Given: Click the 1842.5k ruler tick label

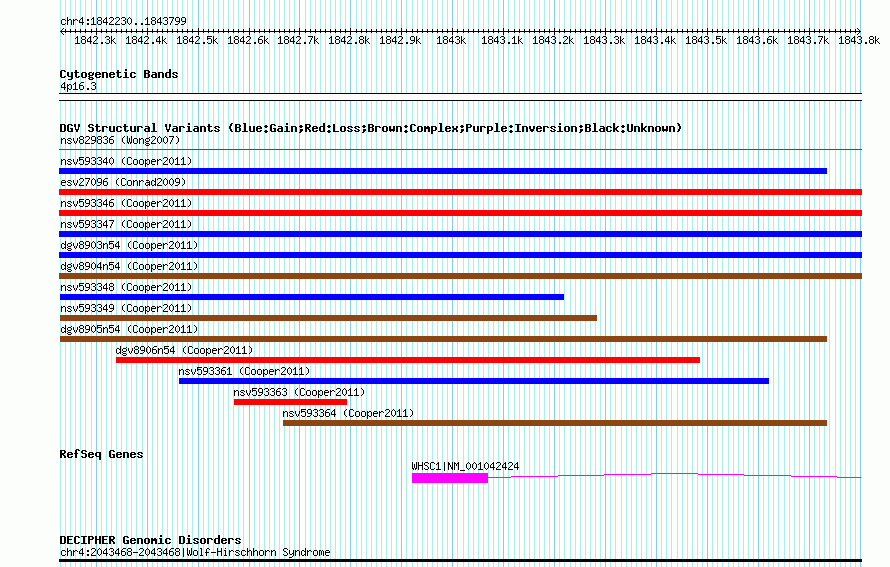Looking at the screenshot, I should coord(197,40).
